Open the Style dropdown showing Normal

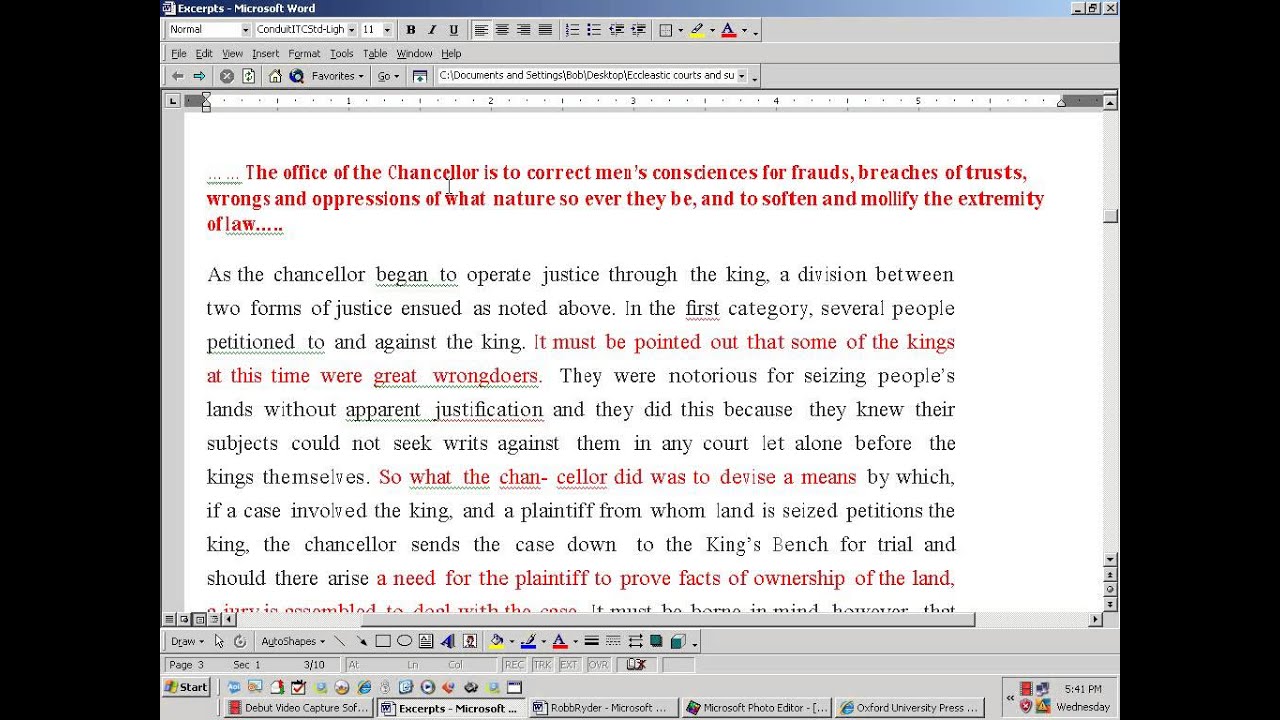pos(246,30)
